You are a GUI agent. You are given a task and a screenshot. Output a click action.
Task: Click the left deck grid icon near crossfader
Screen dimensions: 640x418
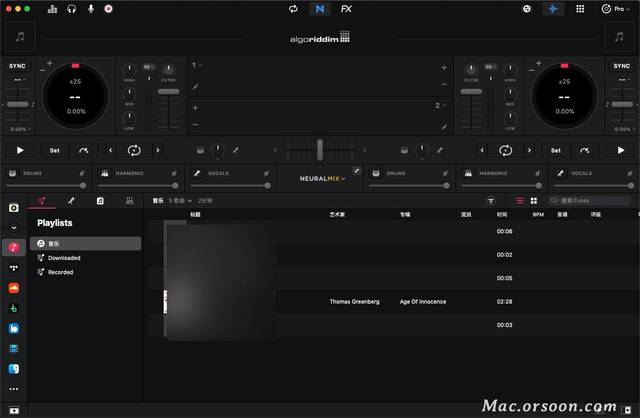(x=200, y=150)
